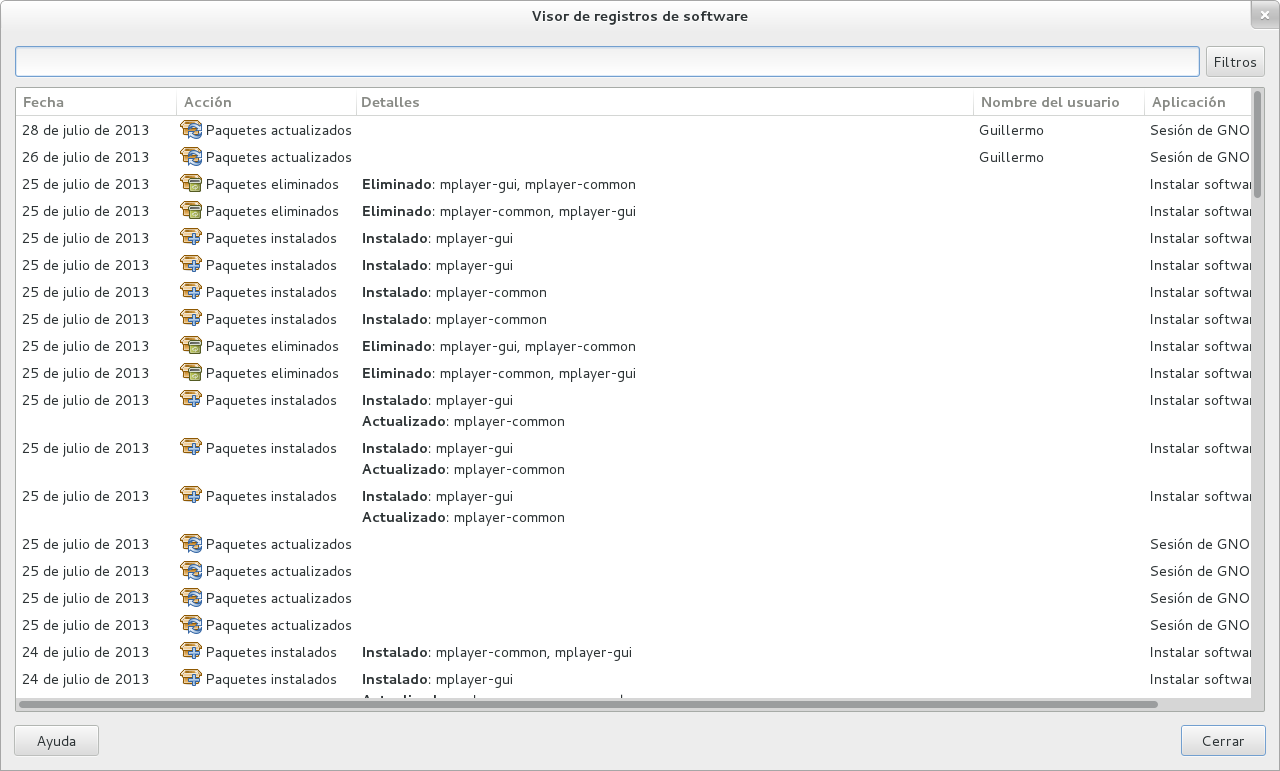Click 'Paquetes actualizados' in the 28 de julio row
This screenshot has height=771, width=1280.
pos(279,130)
